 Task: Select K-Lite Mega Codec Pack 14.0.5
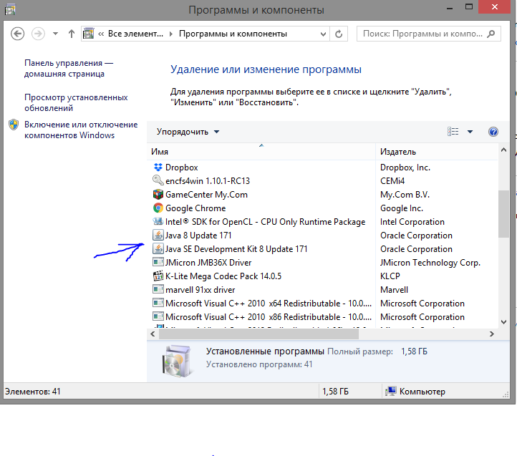223,276
